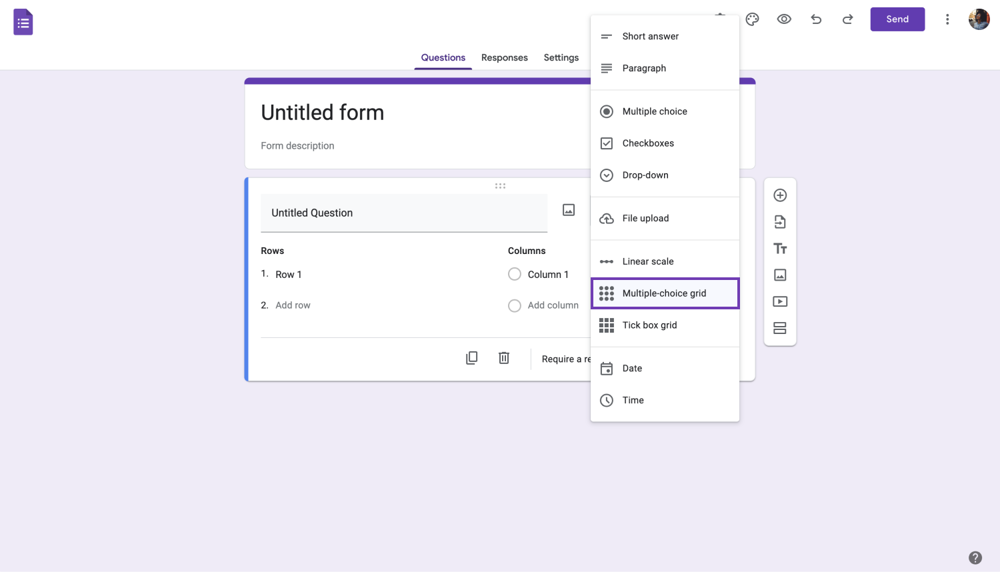The width and height of the screenshot is (1000, 572).
Task: Choose Date question type
Action: coord(665,369)
